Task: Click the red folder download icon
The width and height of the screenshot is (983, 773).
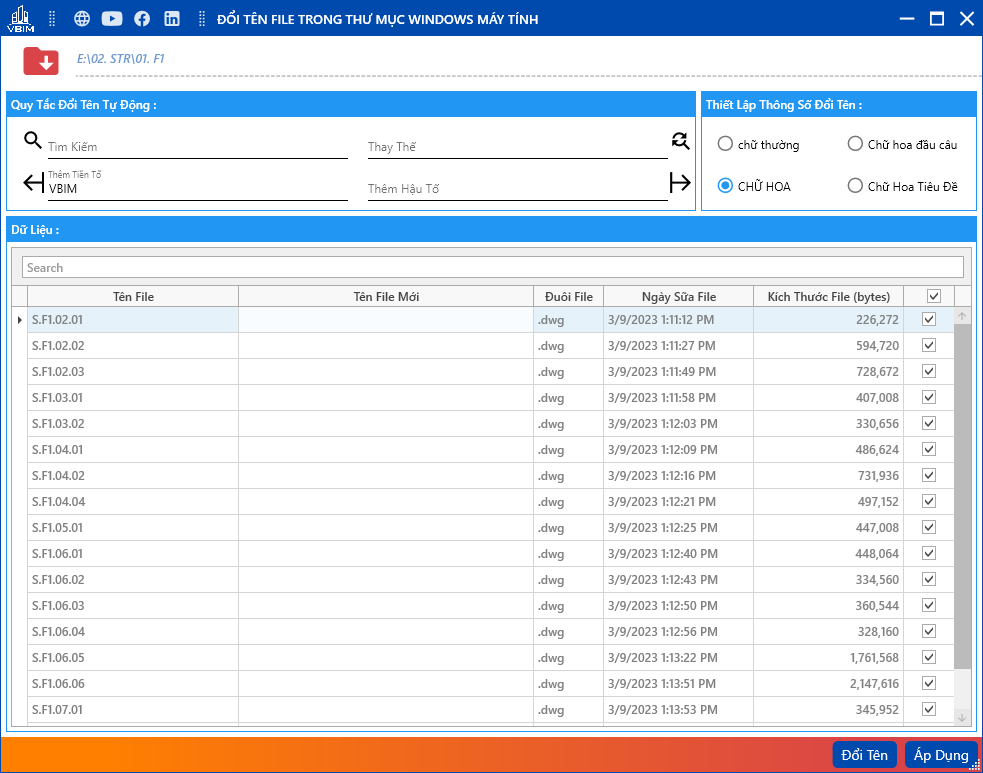Action: pyautogui.click(x=41, y=60)
